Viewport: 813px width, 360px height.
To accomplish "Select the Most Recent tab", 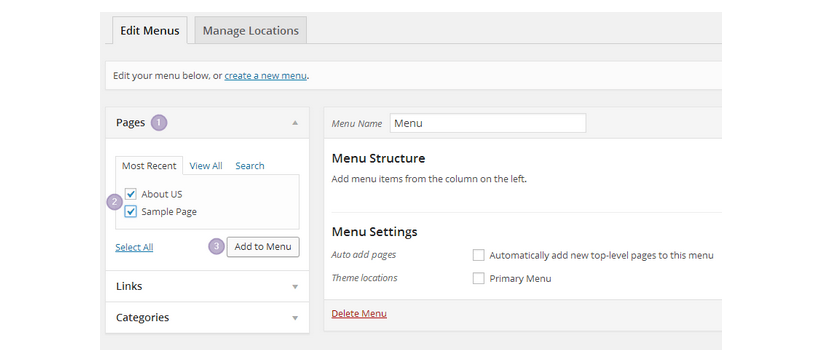I will [149, 165].
